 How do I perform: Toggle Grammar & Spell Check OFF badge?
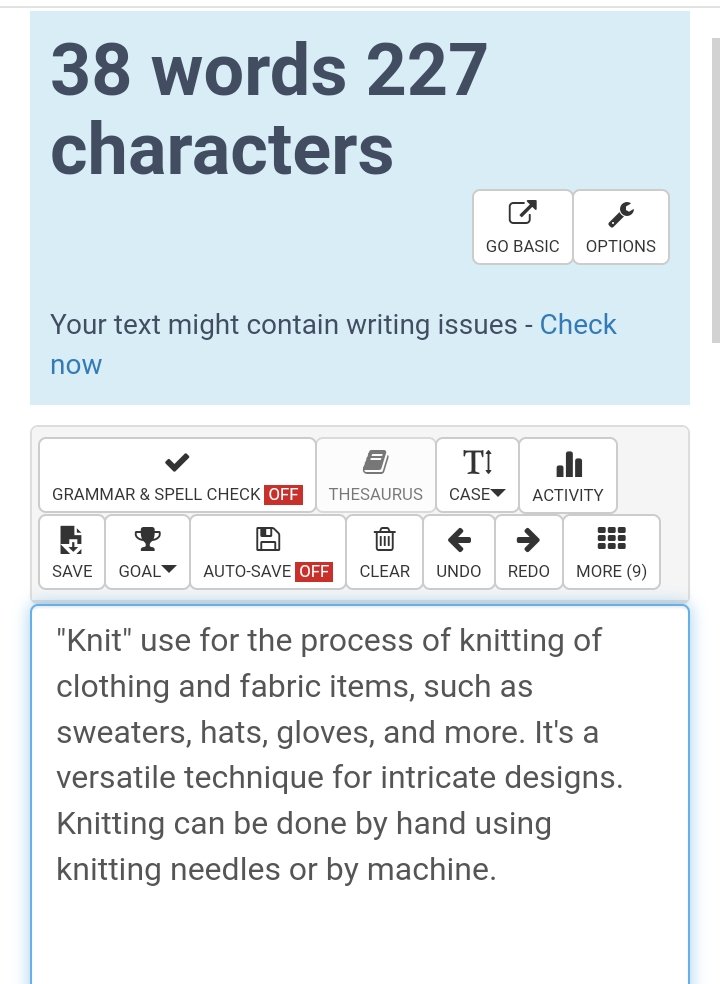[x=283, y=495]
